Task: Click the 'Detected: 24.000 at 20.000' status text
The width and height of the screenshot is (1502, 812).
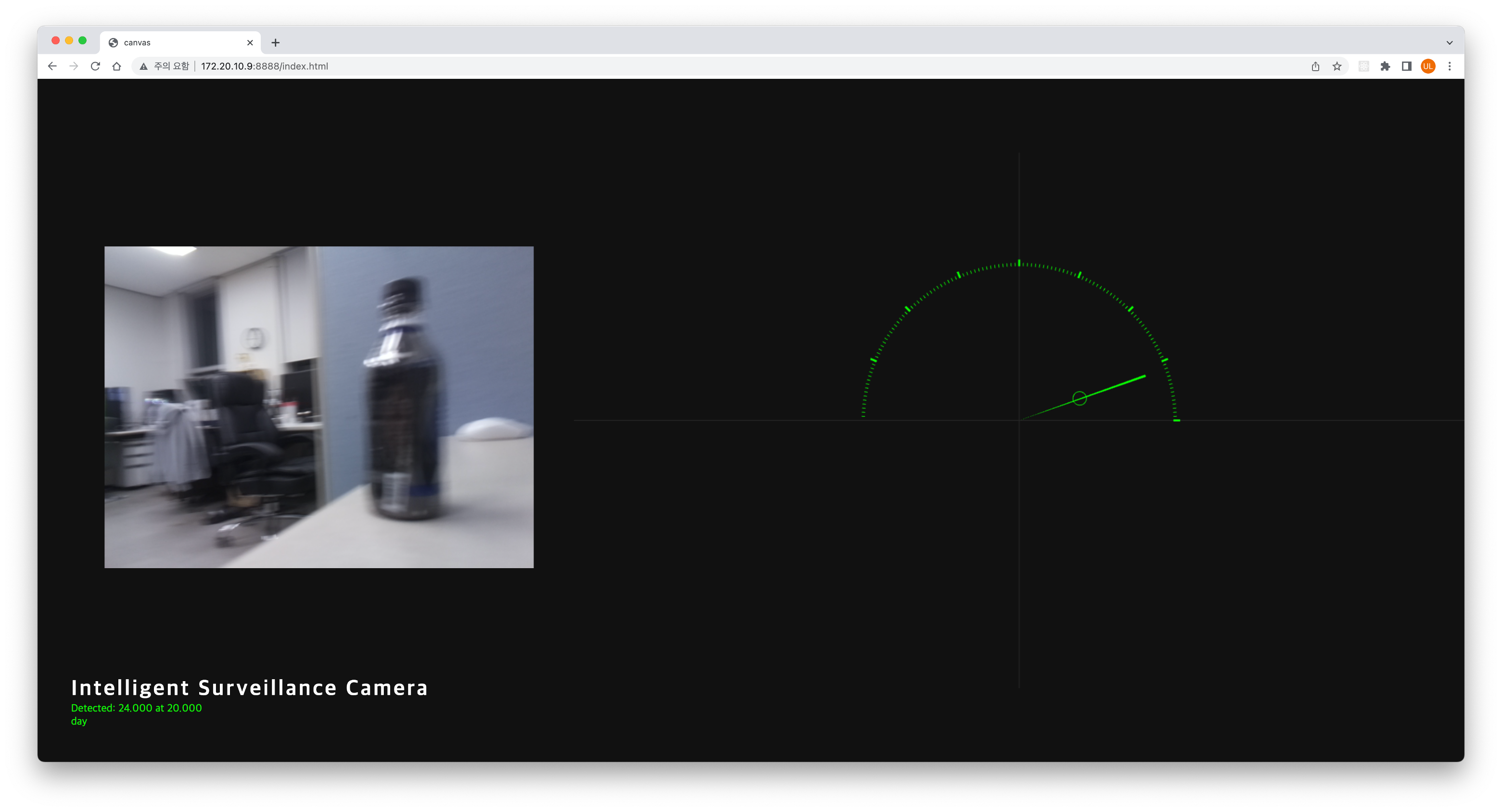Action: pos(136,708)
